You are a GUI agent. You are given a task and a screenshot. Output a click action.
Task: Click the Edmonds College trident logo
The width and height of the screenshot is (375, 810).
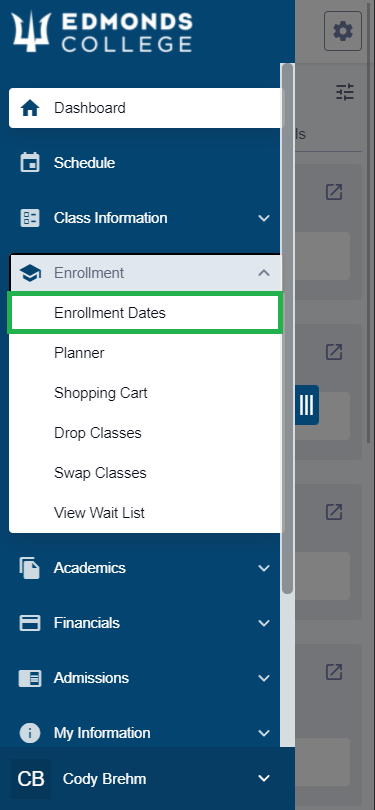coord(31,32)
